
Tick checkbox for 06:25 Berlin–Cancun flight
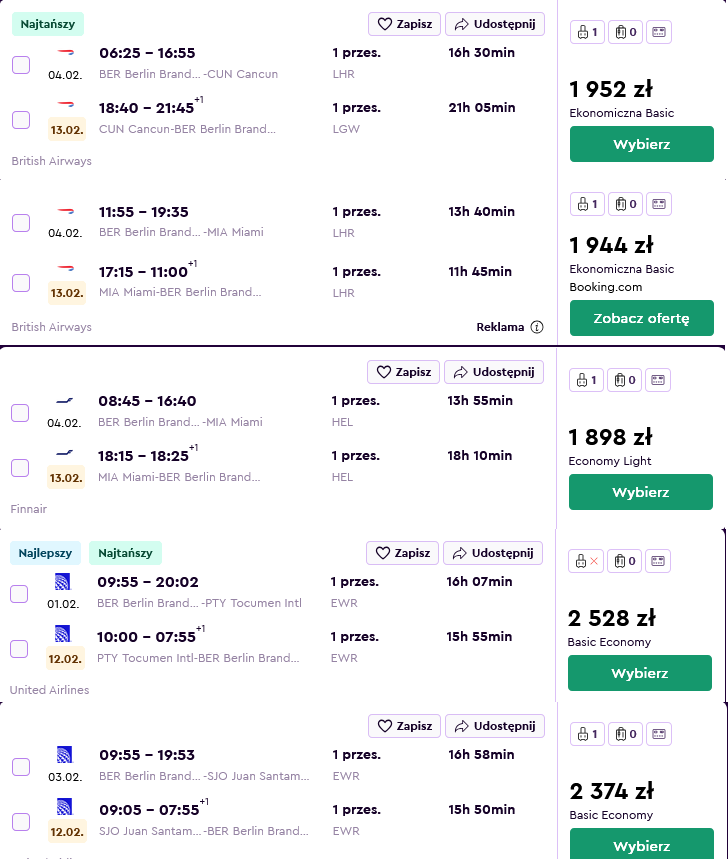(21, 65)
